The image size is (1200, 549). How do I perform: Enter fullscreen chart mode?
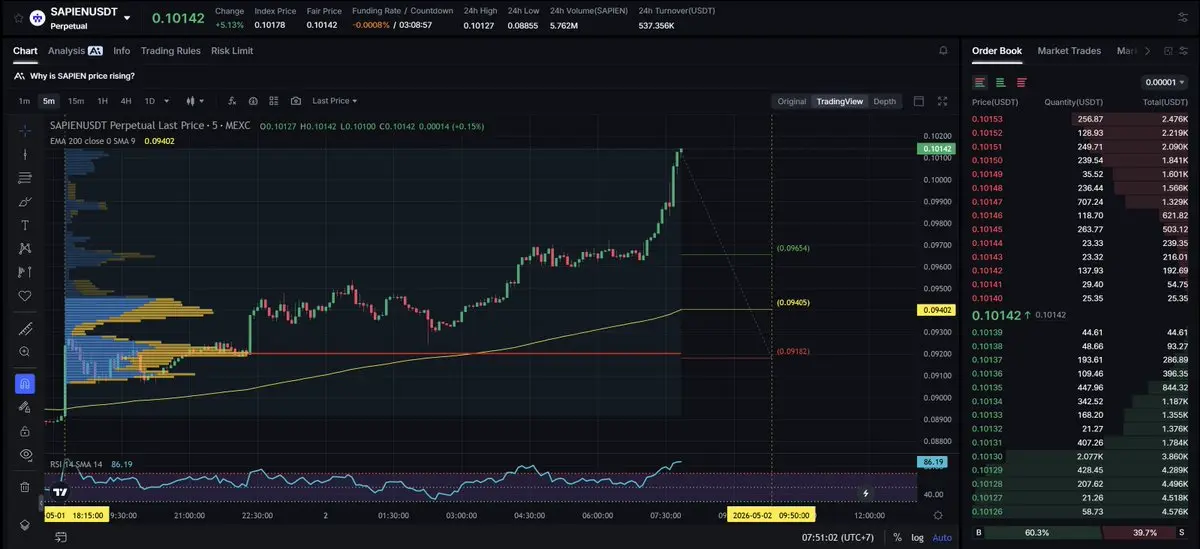942,101
